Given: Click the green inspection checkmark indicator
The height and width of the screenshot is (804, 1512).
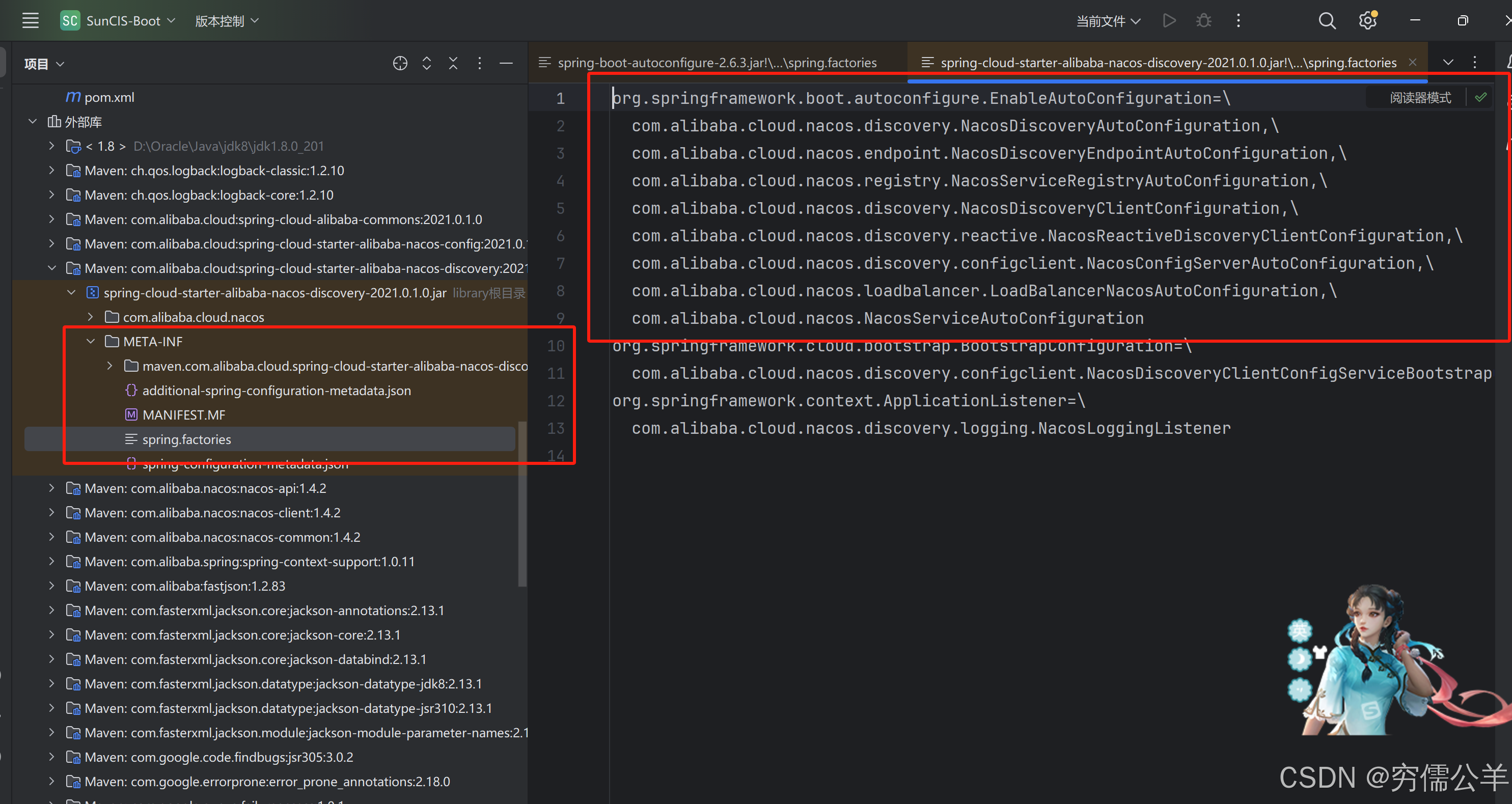Looking at the screenshot, I should click(x=1480, y=98).
